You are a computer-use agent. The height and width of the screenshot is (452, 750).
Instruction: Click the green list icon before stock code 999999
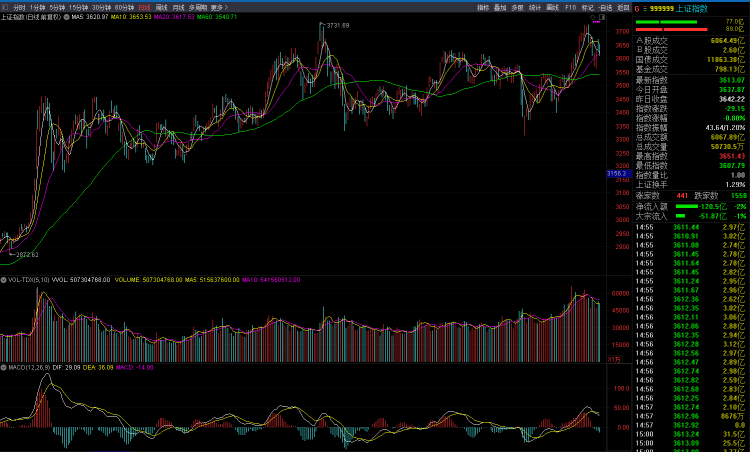click(644, 9)
